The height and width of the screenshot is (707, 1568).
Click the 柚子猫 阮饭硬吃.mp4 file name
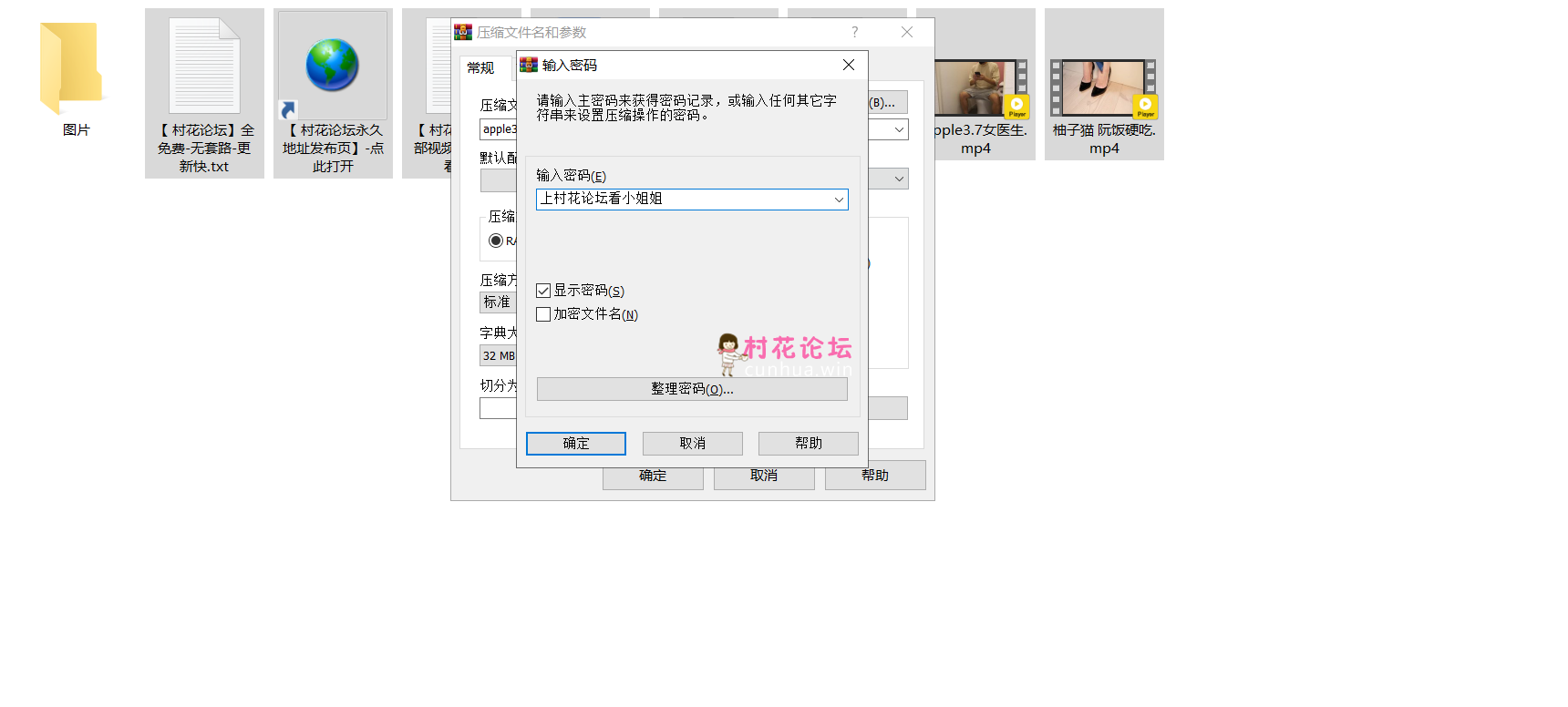click(x=1104, y=139)
